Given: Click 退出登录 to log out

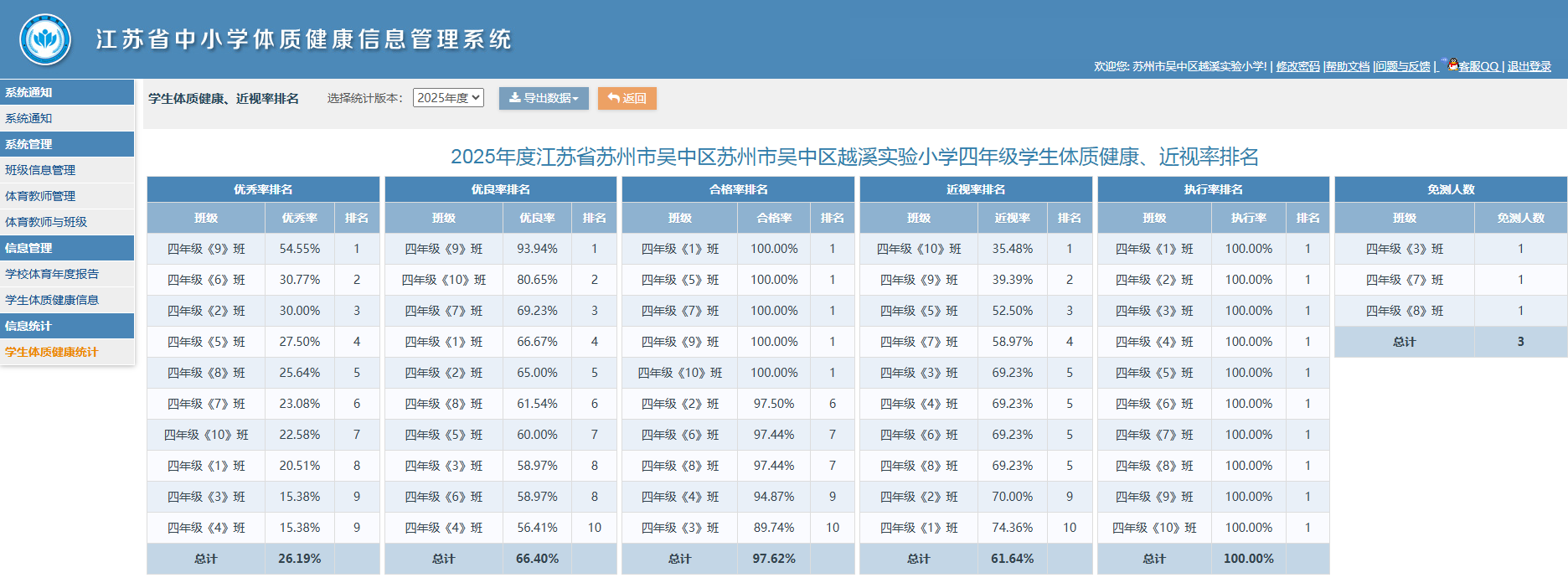Looking at the screenshot, I should point(1529,66).
